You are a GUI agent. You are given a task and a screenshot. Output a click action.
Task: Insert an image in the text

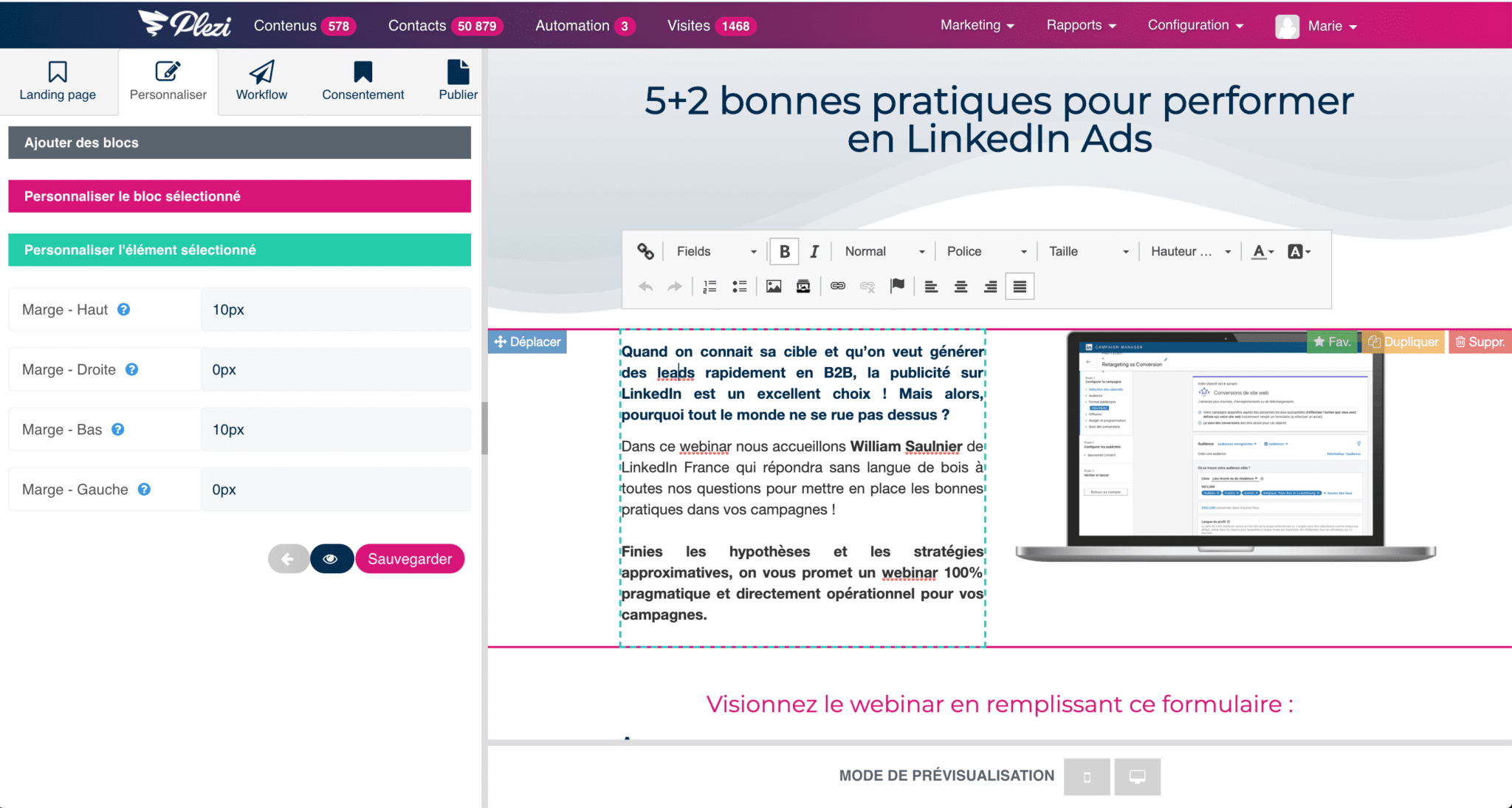(774, 287)
